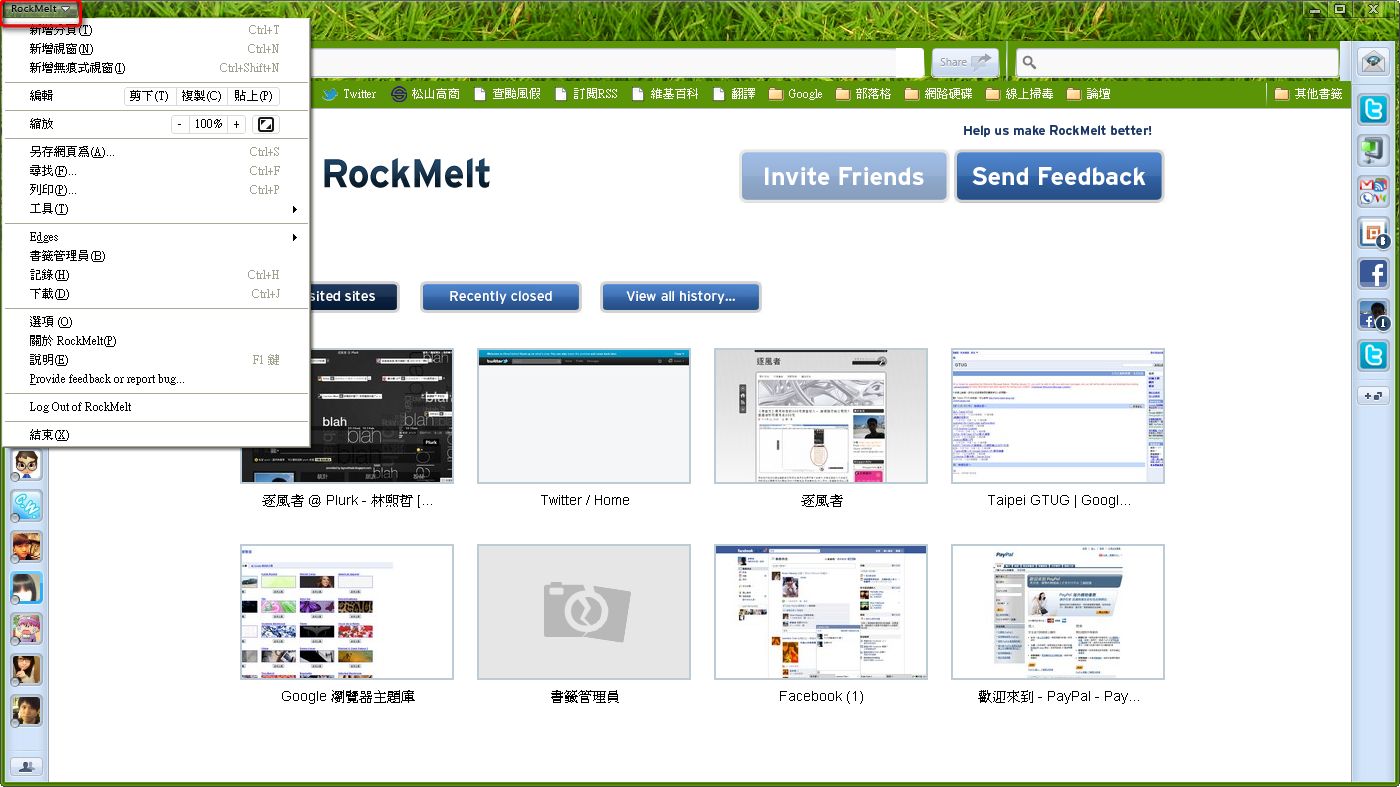Select 新增視窗(N) from the menu
1400x787 pixels.
tap(155, 49)
